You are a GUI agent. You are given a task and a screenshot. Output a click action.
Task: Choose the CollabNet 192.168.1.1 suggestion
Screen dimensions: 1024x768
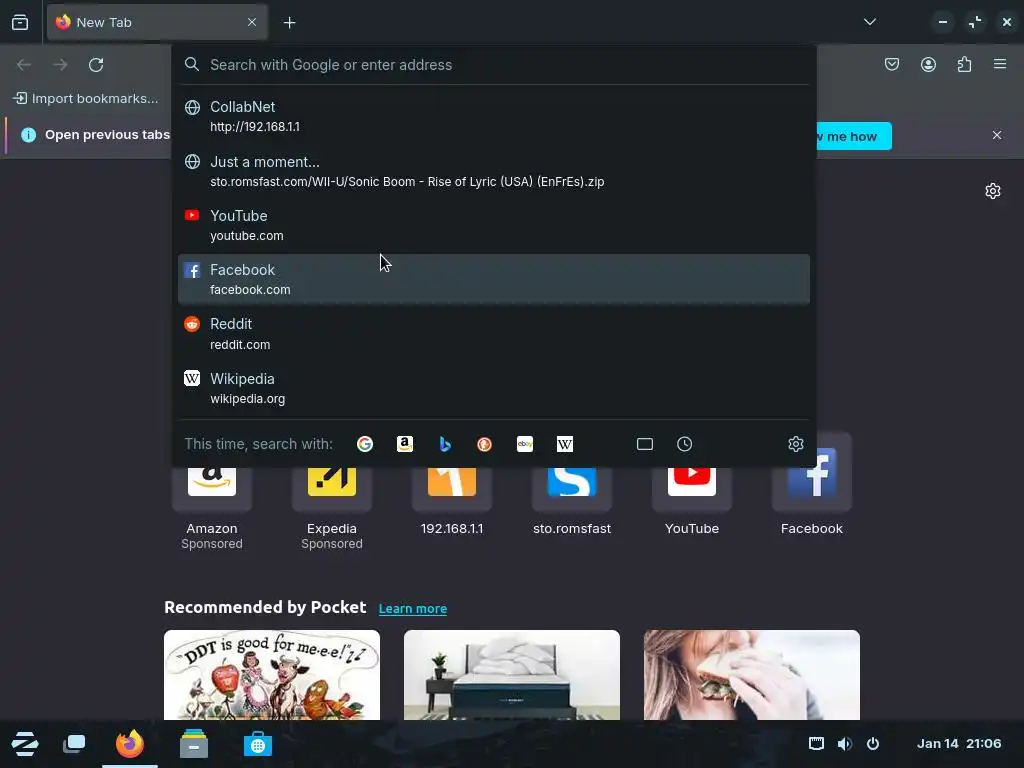pos(494,116)
